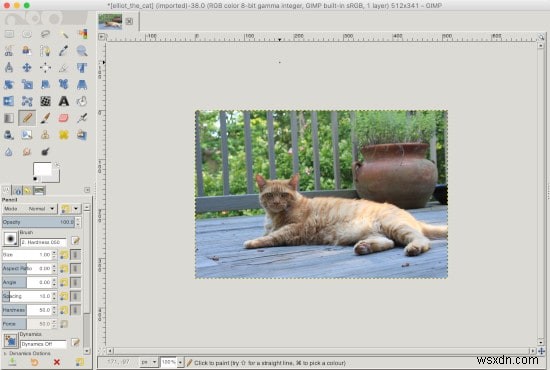Viewport: 550px width, 370px height.
Task: Toggle the link button beside Angle
Action: tap(75, 282)
